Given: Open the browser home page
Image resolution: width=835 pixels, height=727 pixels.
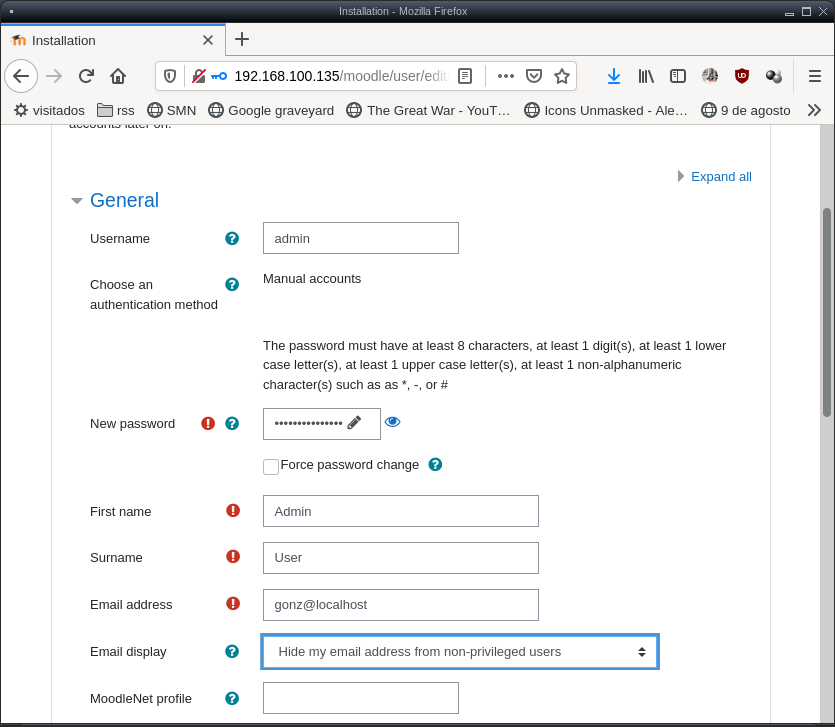Looking at the screenshot, I should [x=118, y=76].
